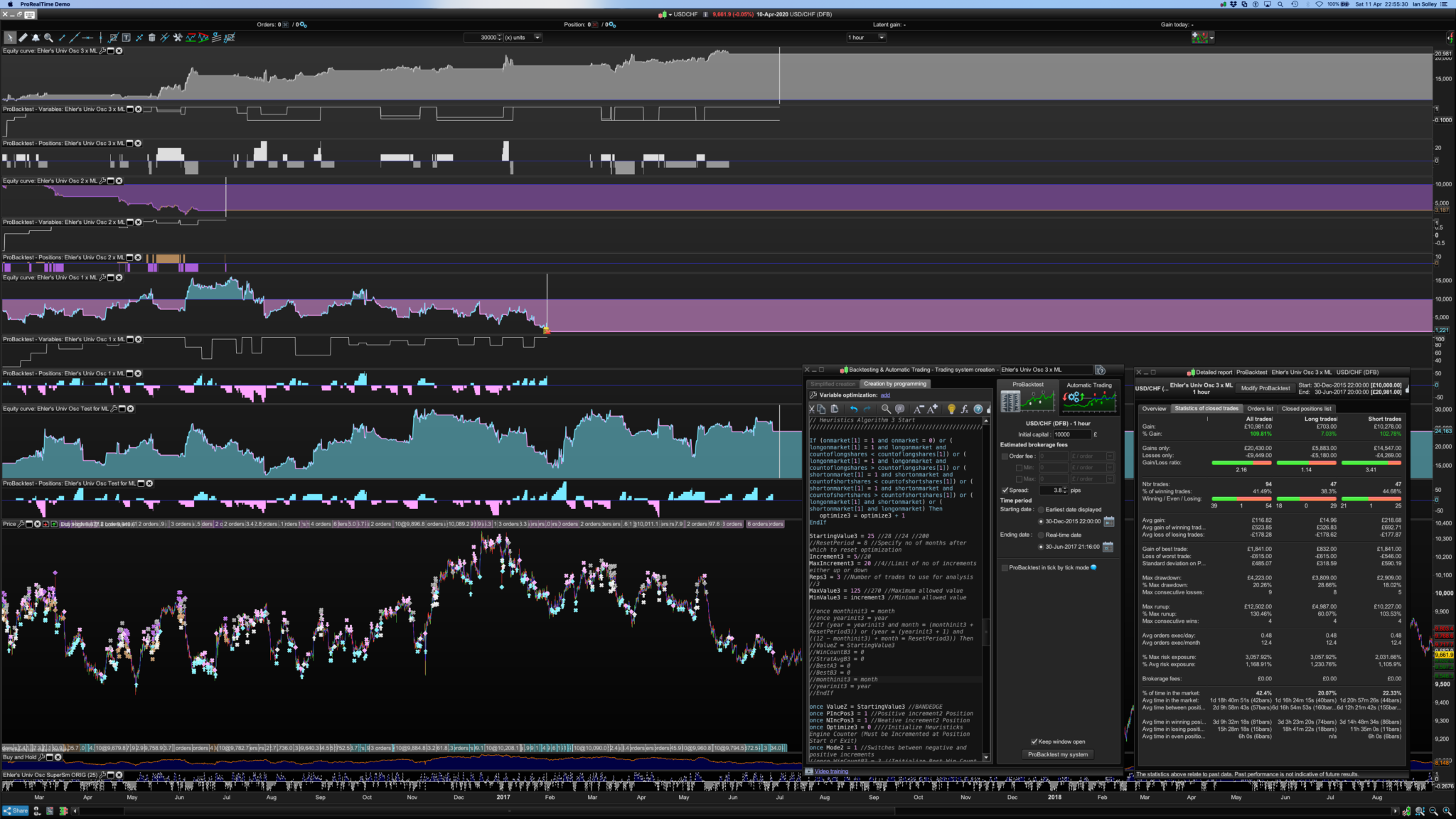
Task: Switch to the Orders list tab
Action: [1260, 409]
